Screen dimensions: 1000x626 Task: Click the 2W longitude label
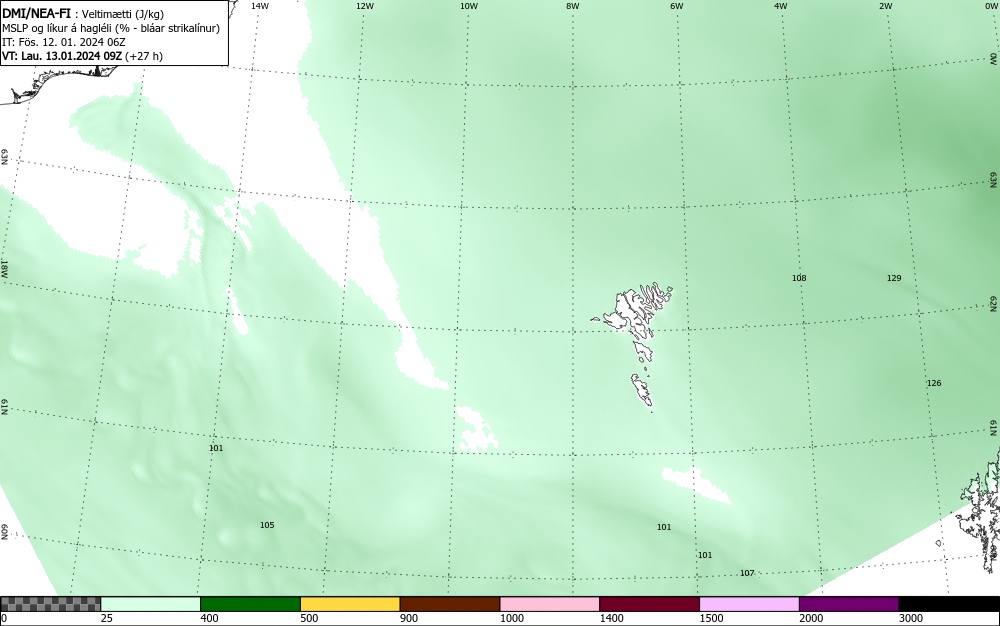pos(885,6)
